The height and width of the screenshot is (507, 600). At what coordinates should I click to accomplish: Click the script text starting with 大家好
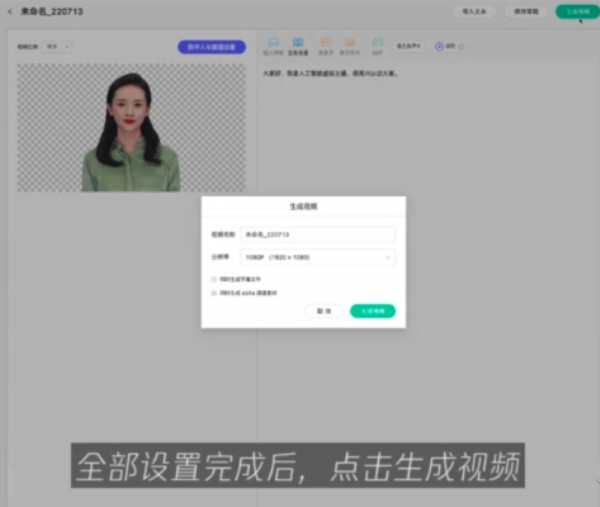point(330,73)
